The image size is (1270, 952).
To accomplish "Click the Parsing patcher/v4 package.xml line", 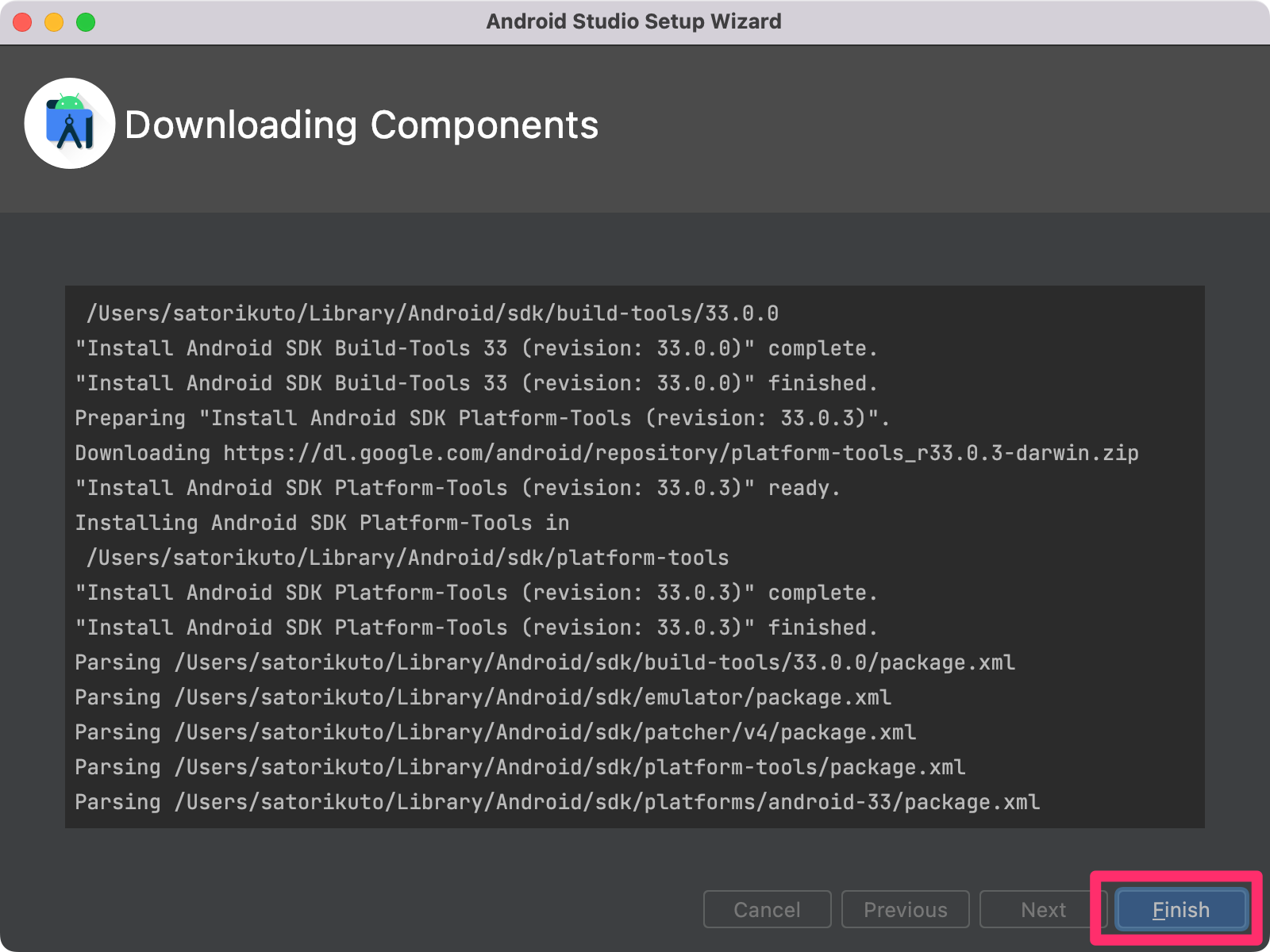I will tap(494, 732).
